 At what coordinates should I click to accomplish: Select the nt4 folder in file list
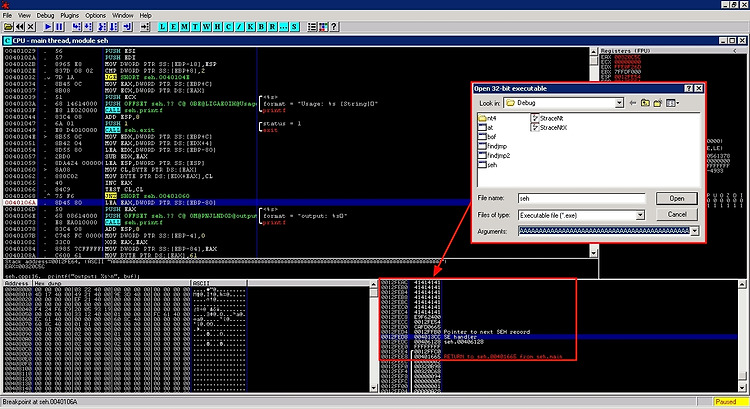click(487, 118)
